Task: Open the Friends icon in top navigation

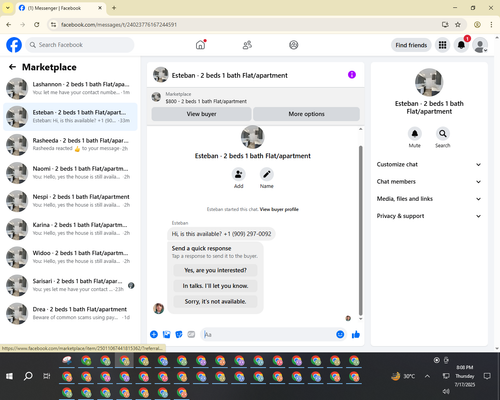Action: [247, 45]
